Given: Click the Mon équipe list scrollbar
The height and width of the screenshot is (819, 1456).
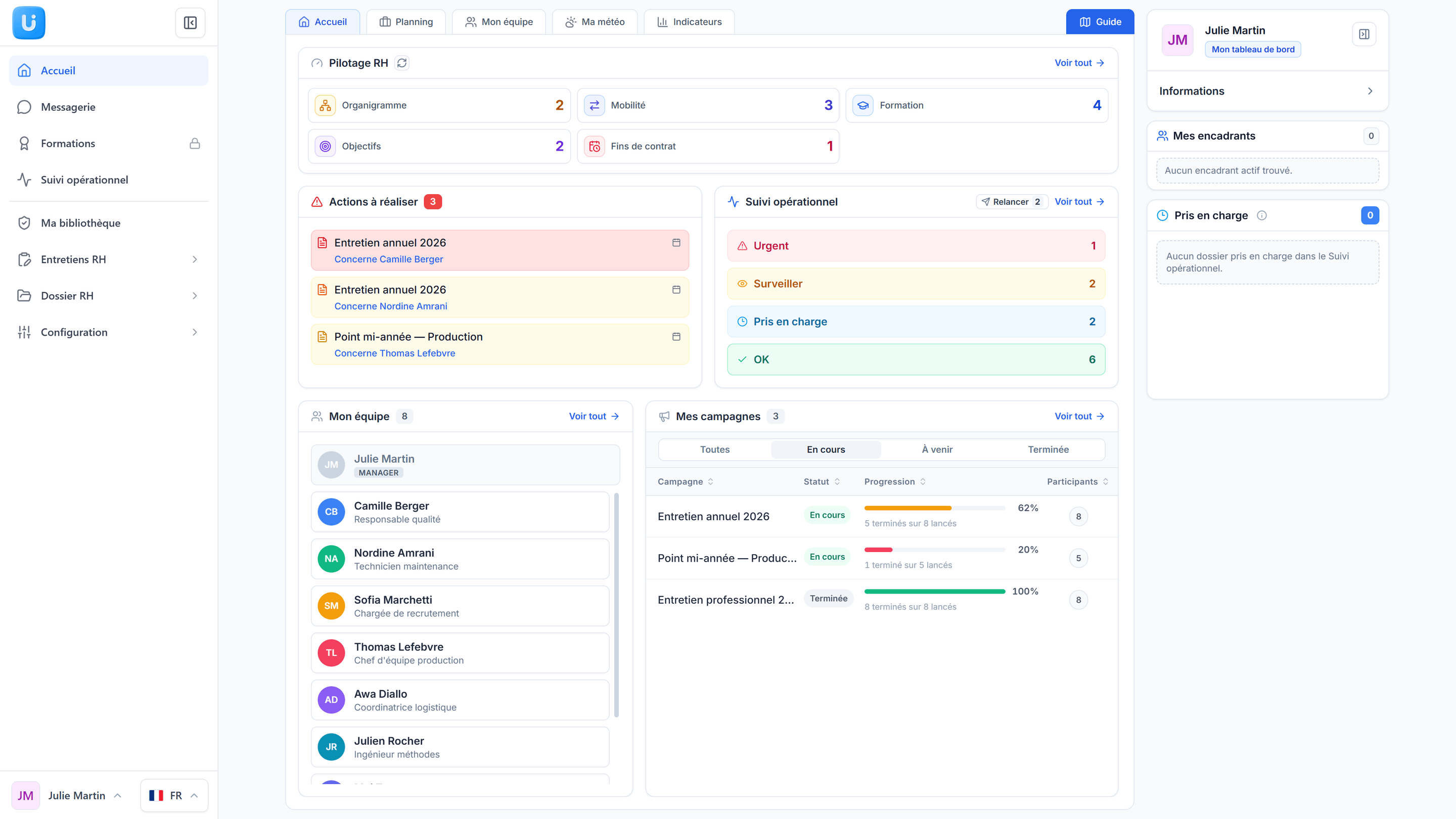Looking at the screenshot, I should (x=616, y=605).
